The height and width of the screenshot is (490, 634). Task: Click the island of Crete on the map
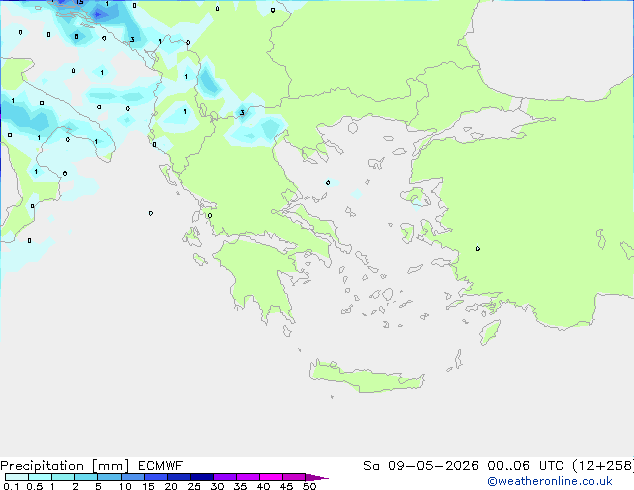click(366, 377)
